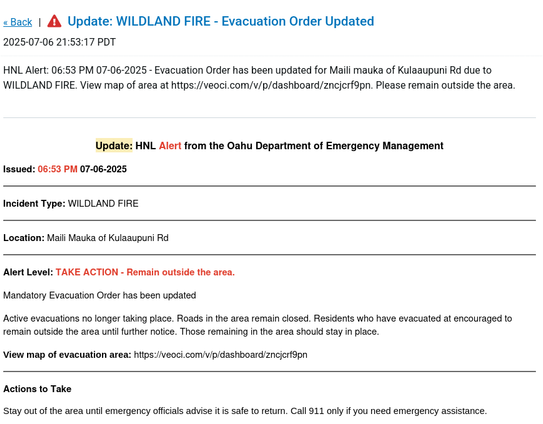Open the Update: WILDLAND FIRE title heading

[221, 21]
